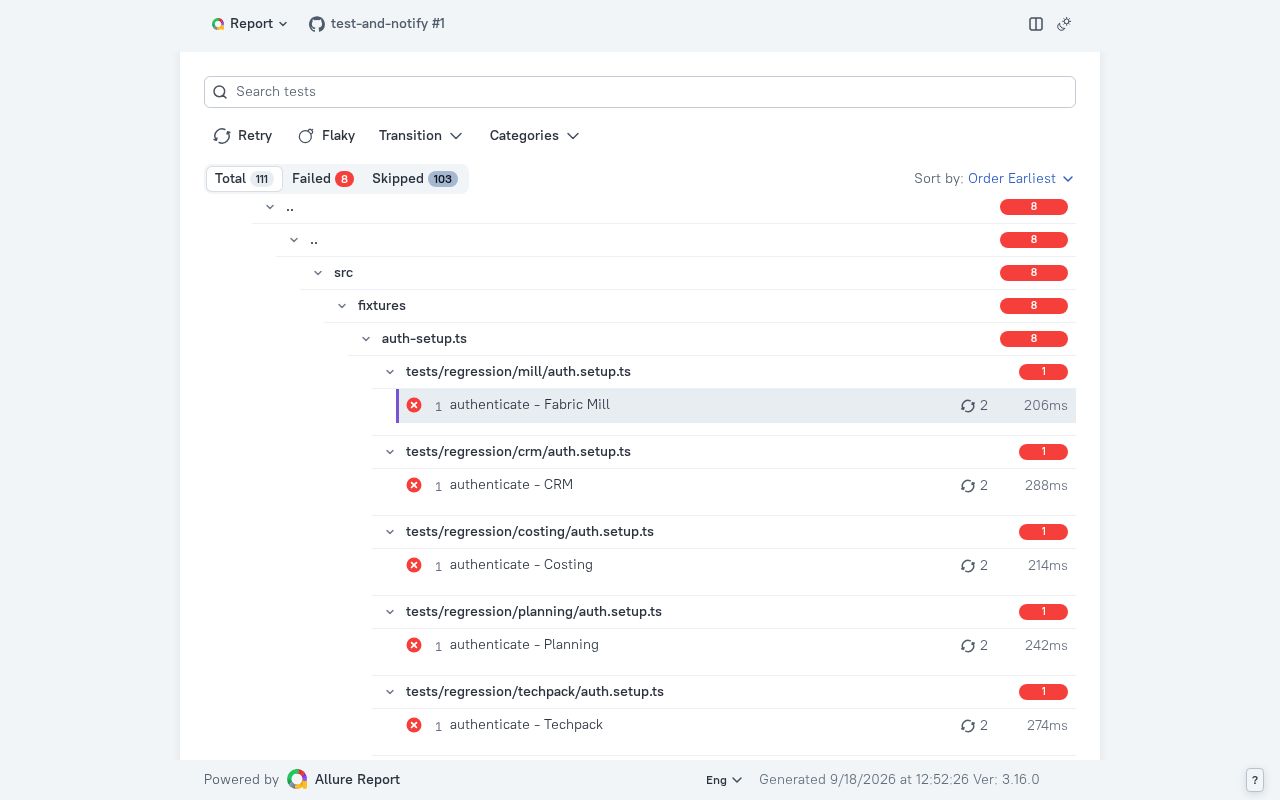Collapse tests/regression/costing/auth.setup.ts group
Screen dimensions: 1280x800
(390, 532)
